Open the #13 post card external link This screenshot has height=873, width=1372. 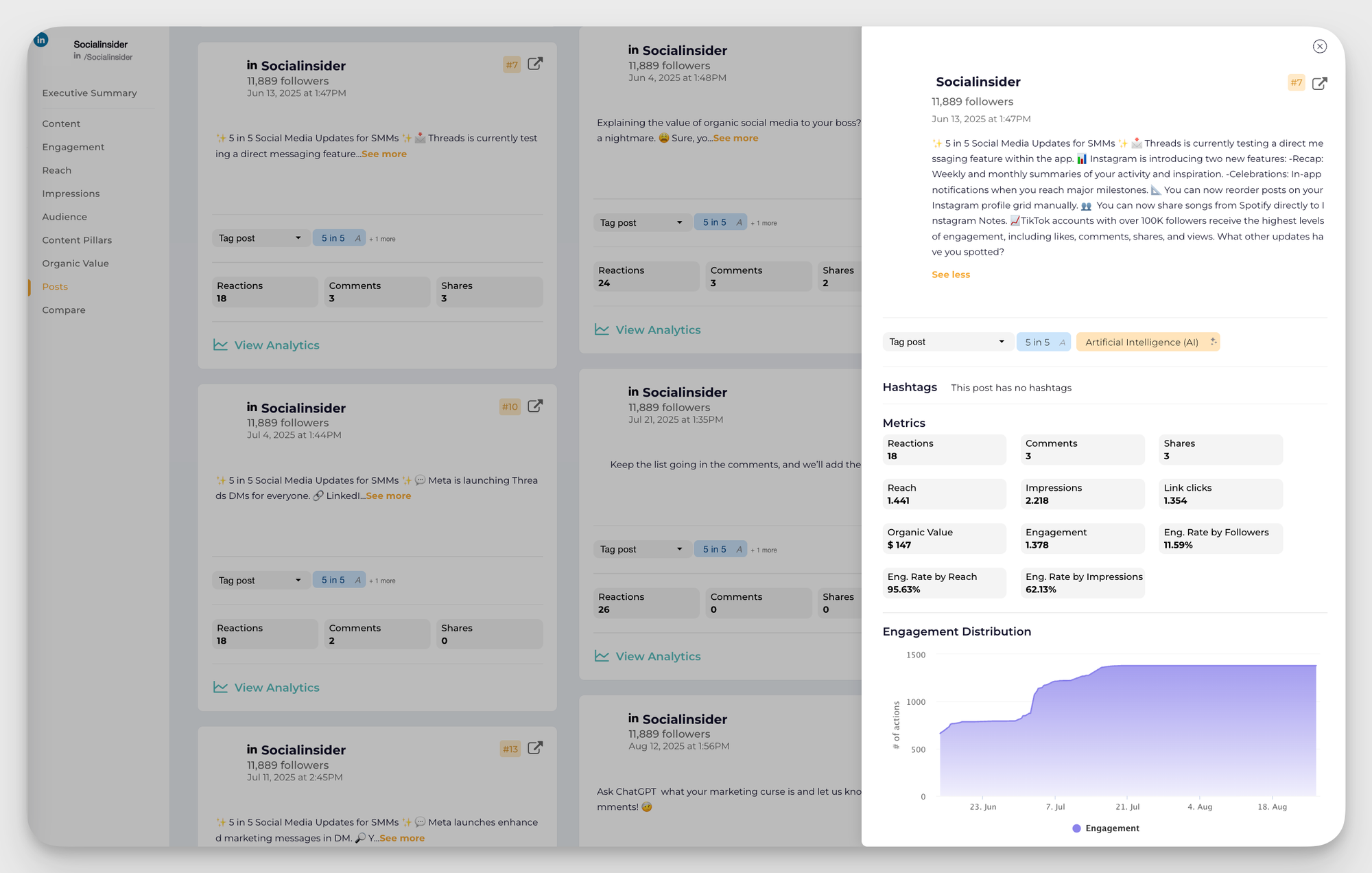click(535, 748)
